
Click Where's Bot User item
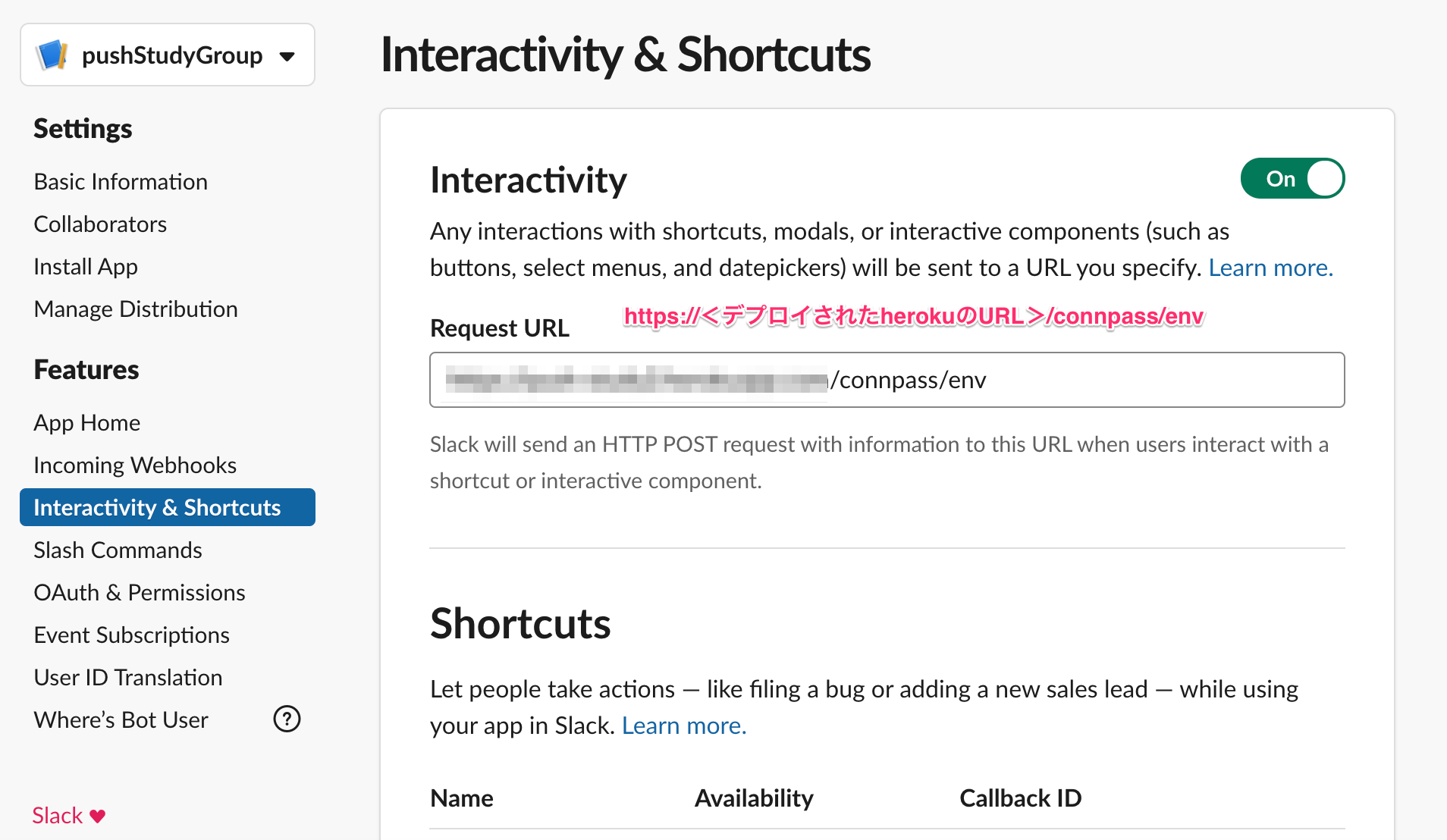121,720
